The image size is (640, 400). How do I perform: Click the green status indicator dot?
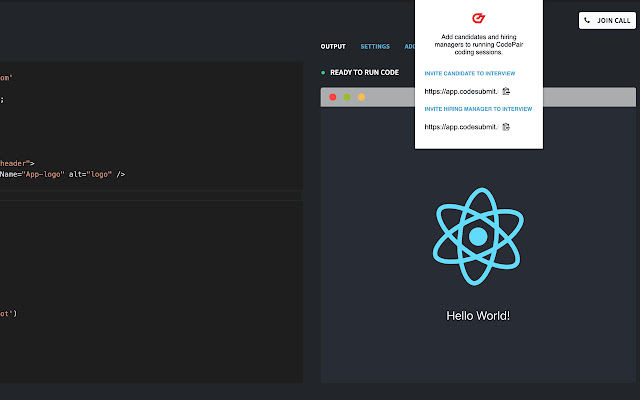pos(323,73)
